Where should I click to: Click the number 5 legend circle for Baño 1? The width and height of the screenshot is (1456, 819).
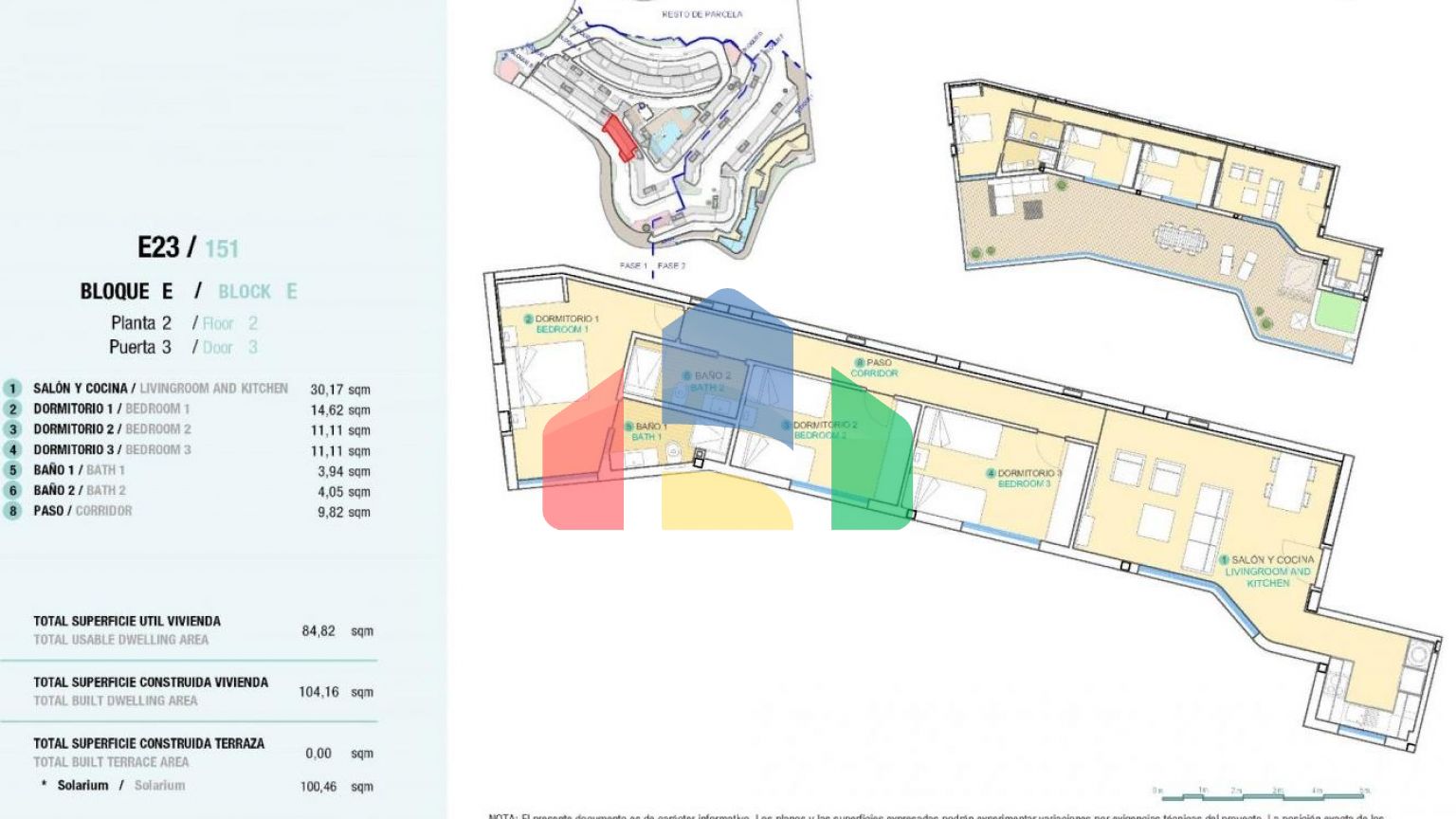pyautogui.click(x=12, y=470)
